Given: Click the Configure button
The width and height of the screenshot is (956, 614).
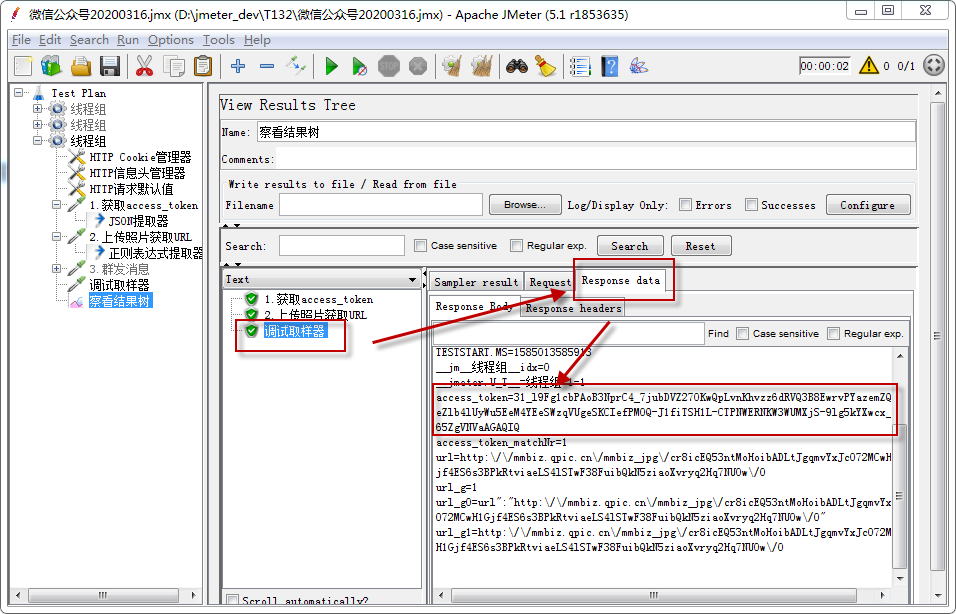Looking at the screenshot, I should 868,205.
